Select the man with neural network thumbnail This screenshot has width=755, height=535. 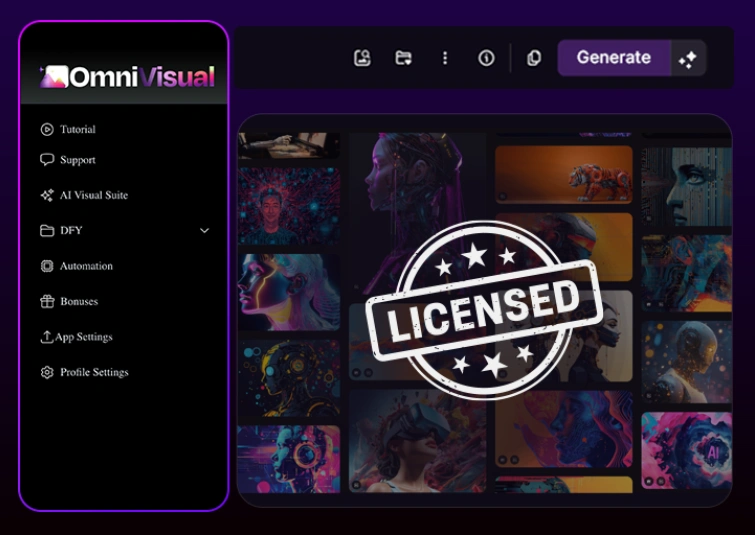point(289,206)
